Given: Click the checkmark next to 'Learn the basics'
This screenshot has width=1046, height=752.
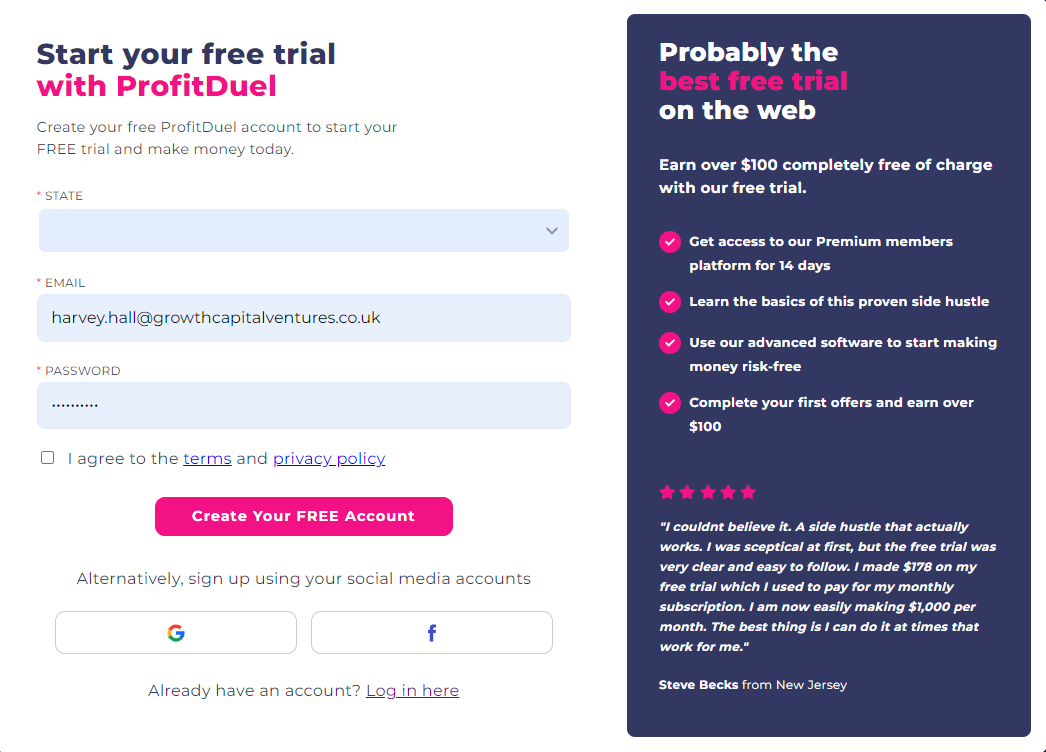Looking at the screenshot, I should point(670,302).
